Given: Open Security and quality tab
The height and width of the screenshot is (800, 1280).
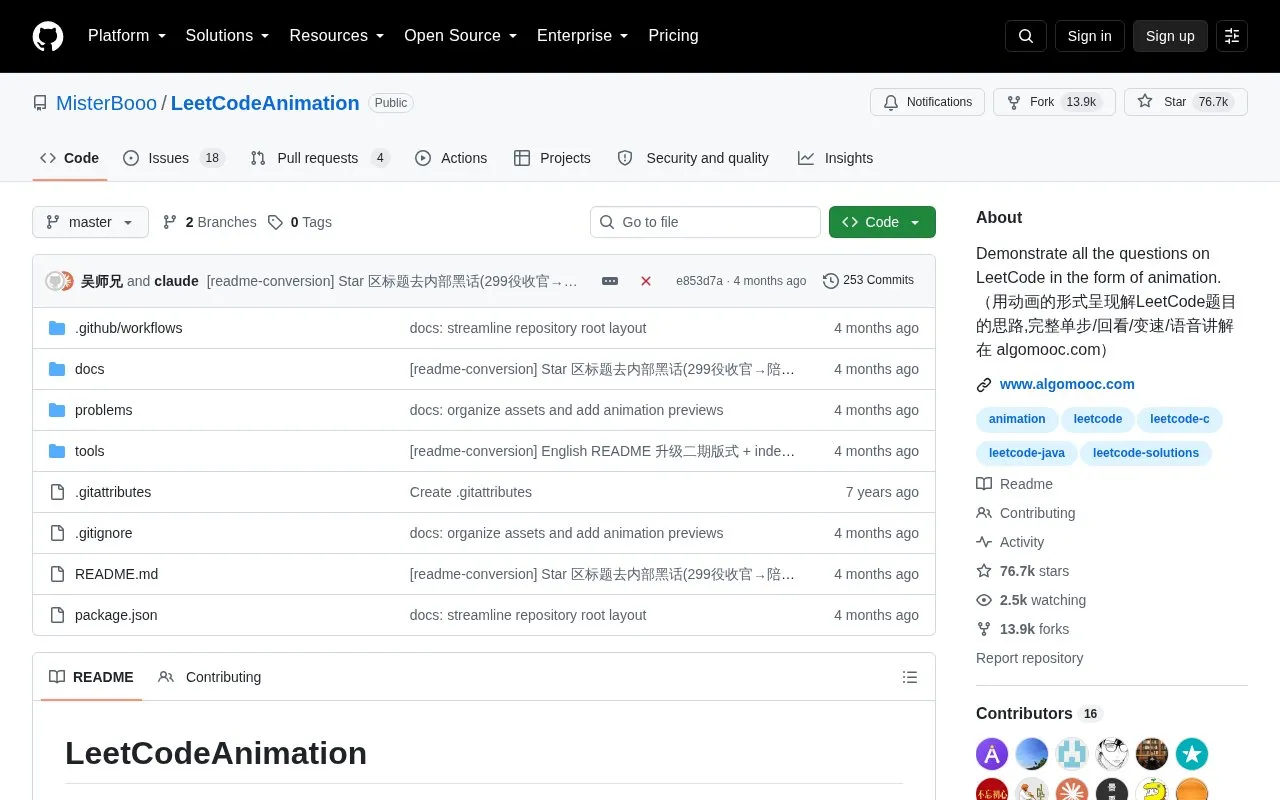Looking at the screenshot, I should tap(693, 158).
